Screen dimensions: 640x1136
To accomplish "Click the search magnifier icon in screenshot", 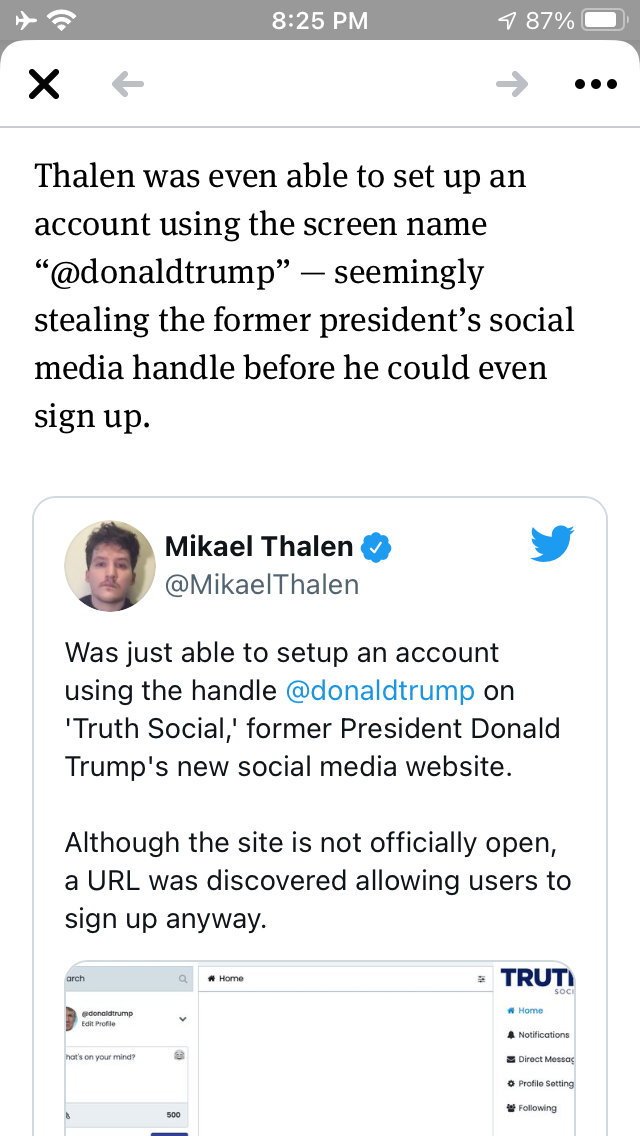I will click(183, 979).
